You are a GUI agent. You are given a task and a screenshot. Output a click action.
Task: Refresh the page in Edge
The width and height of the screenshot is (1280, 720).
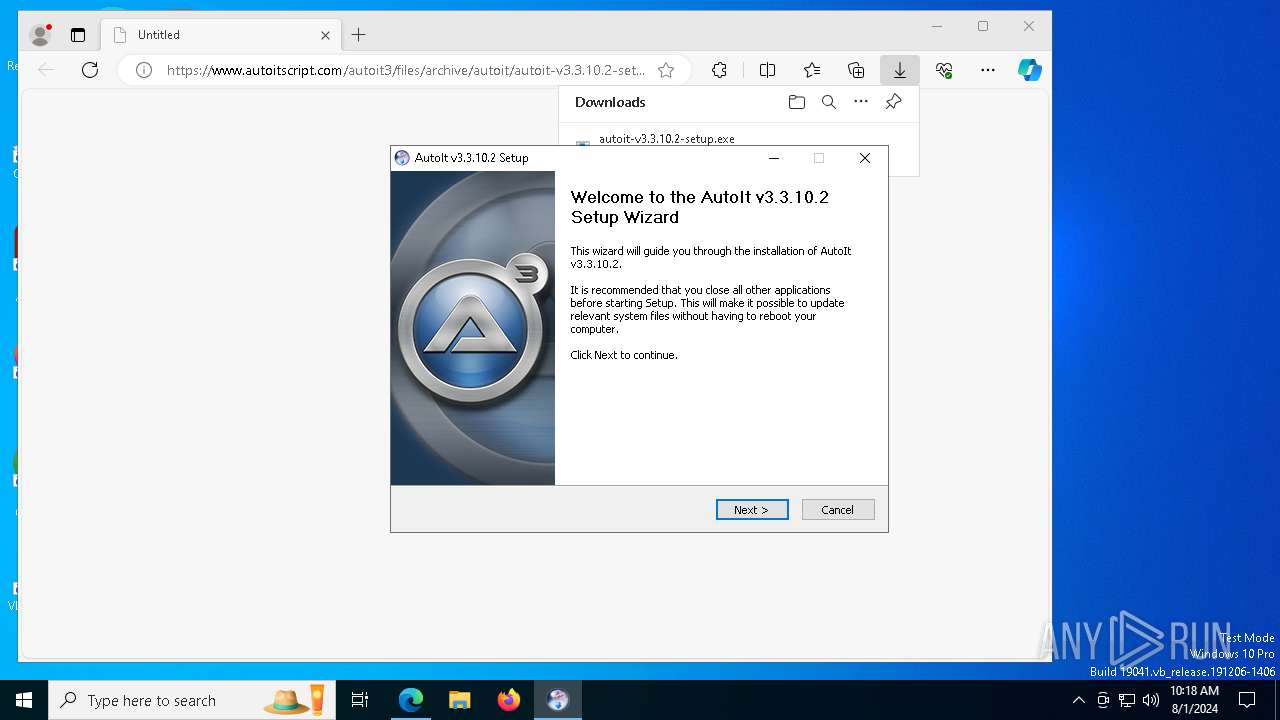tap(90, 70)
